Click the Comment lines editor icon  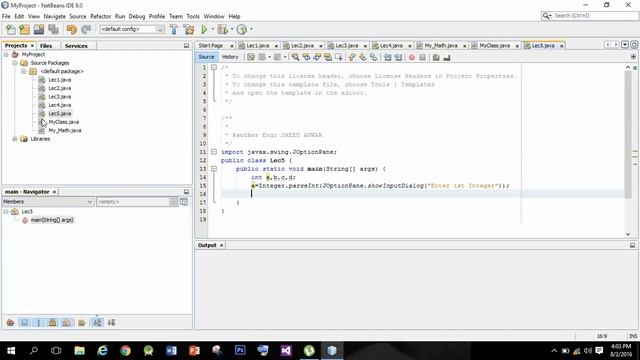436,58
